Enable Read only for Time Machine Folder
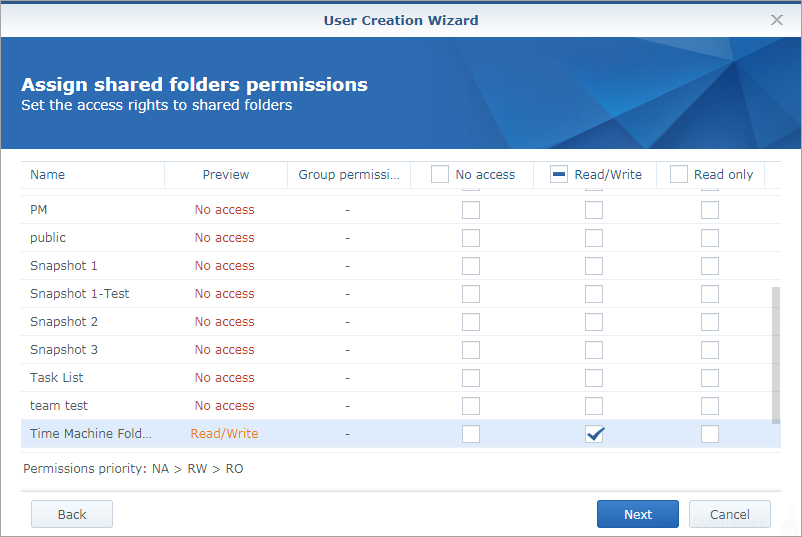Screen dimensions: 802x537 [709, 434]
